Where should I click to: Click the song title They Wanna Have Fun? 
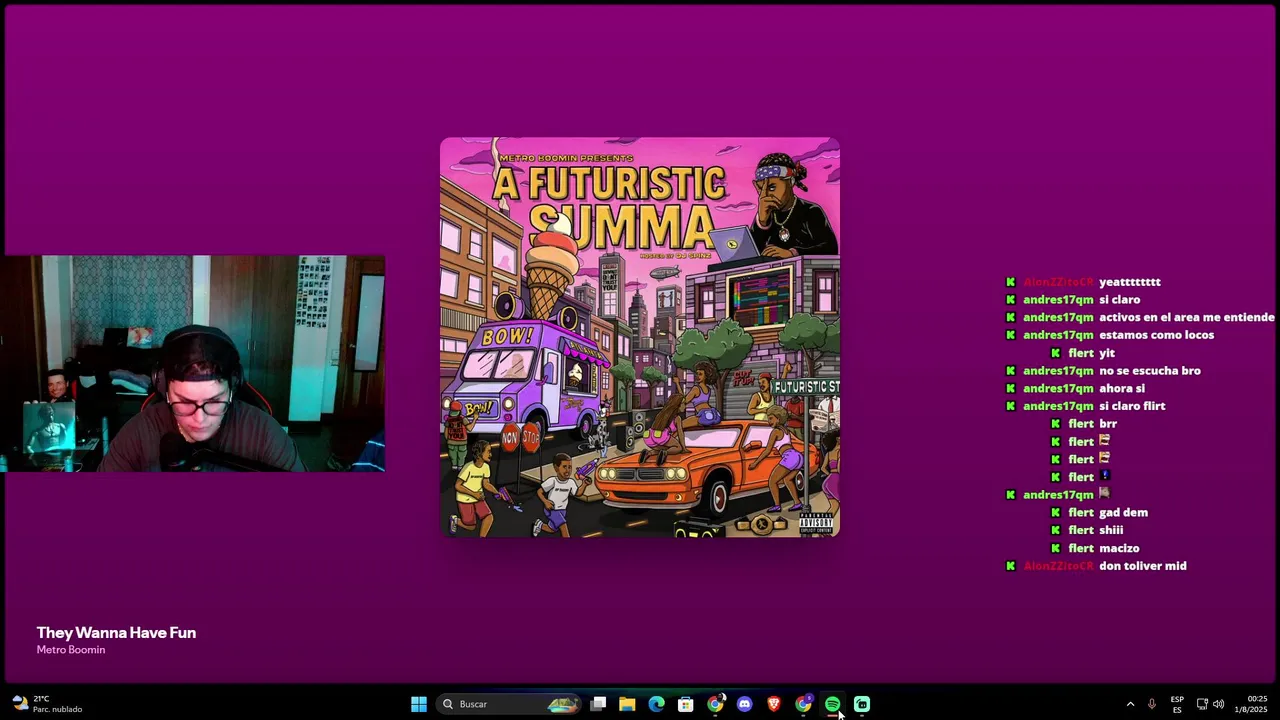116,632
